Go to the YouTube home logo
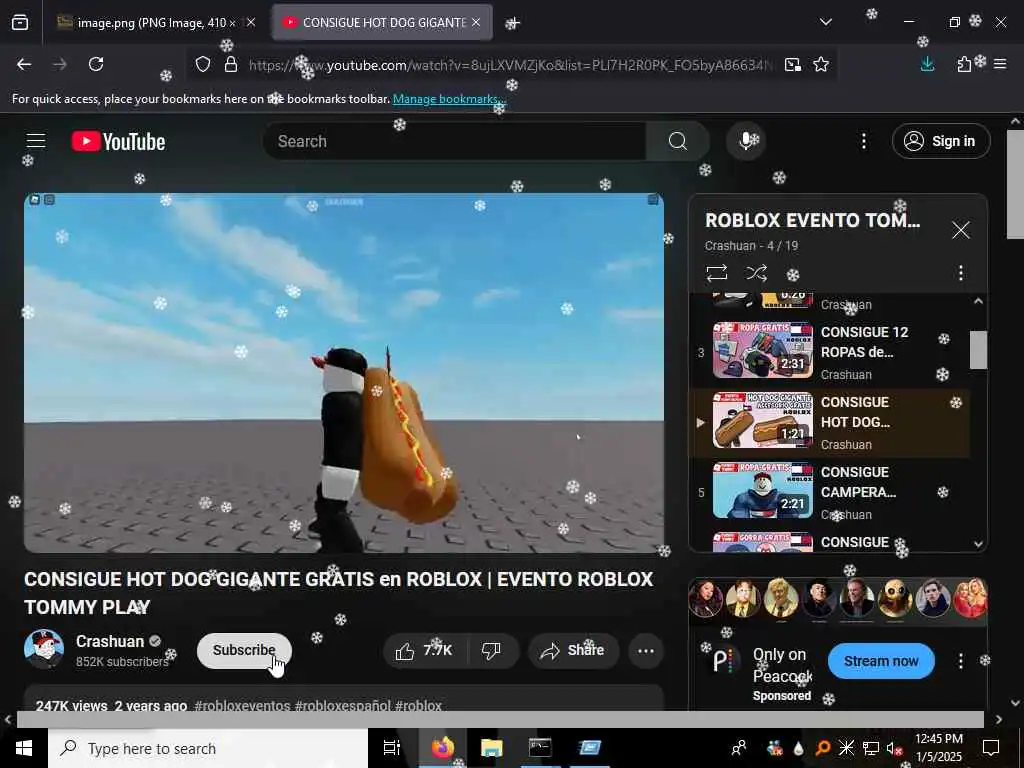 tap(118, 141)
